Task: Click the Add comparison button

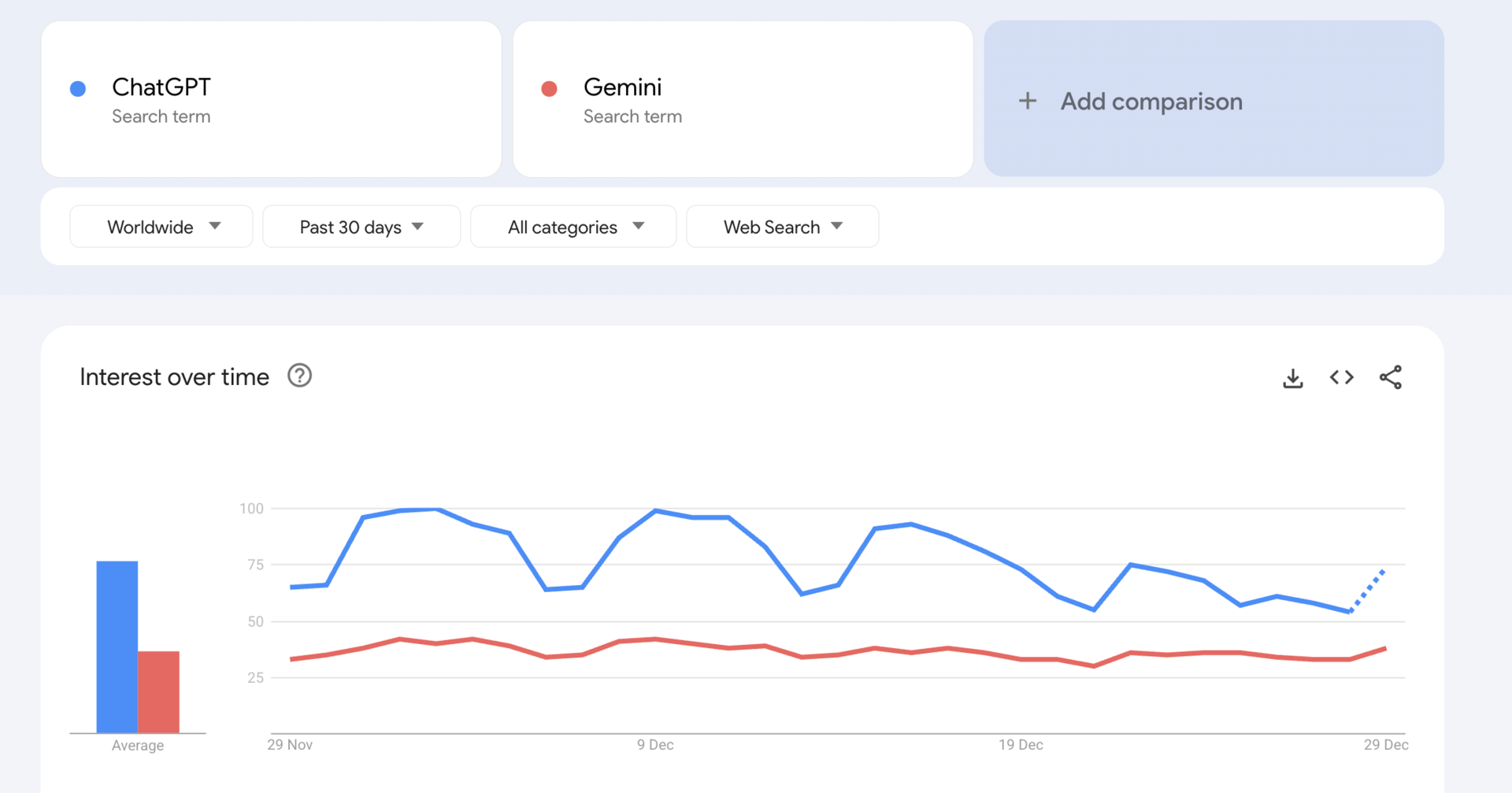Action: [1214, 99]
